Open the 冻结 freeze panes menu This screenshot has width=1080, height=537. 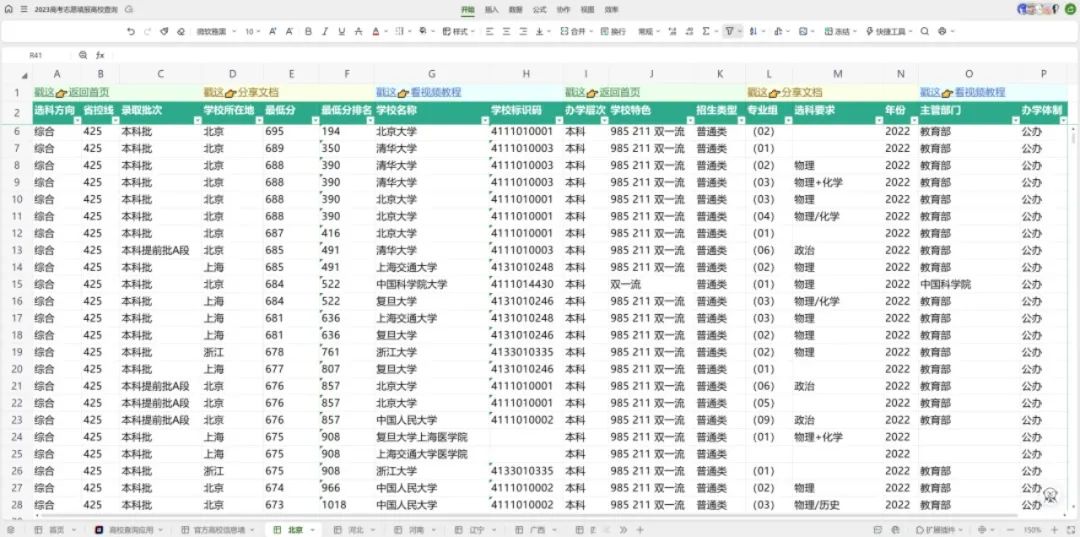(839, 32)
